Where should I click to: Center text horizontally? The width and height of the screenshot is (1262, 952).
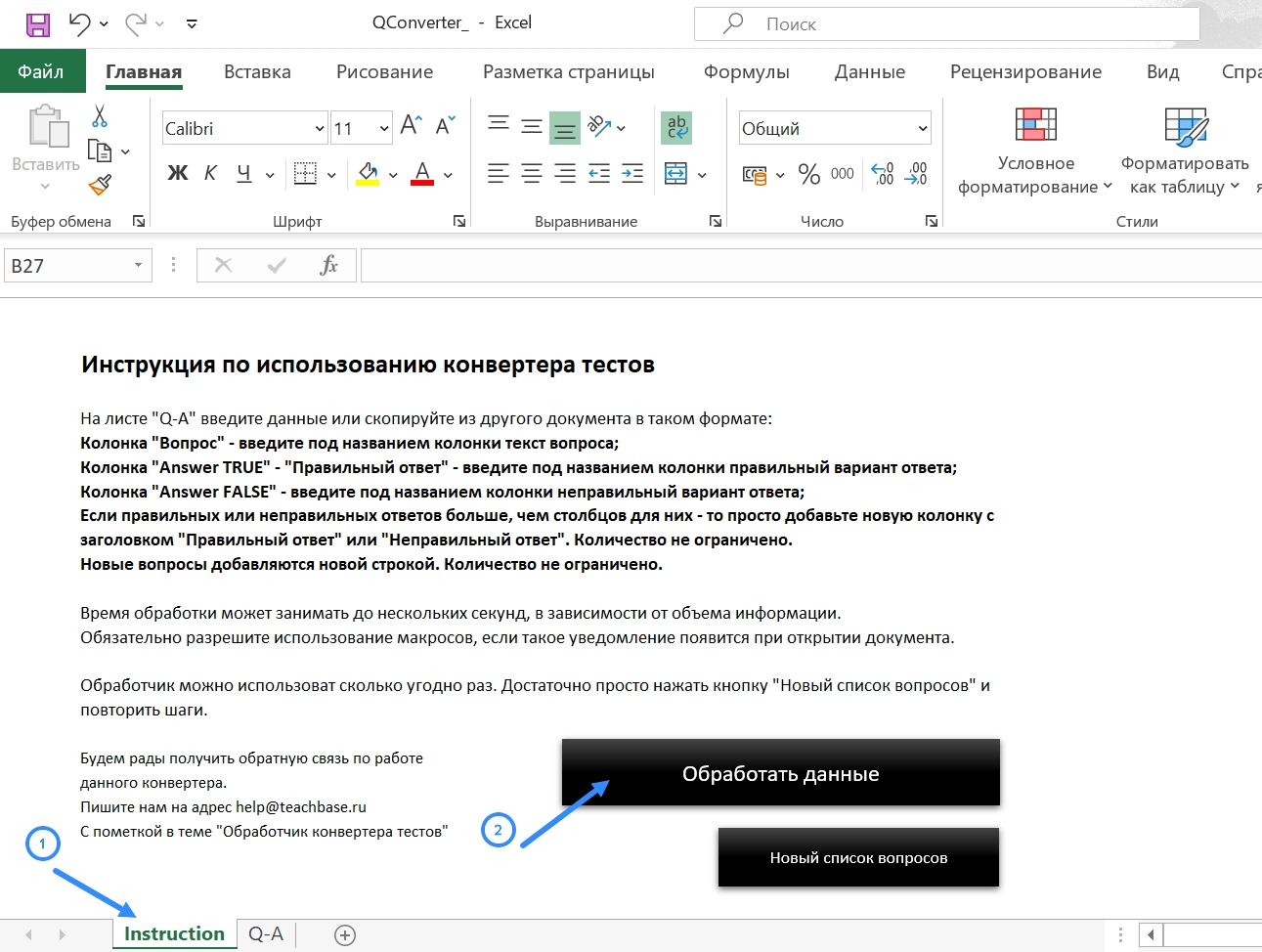click(x=532, y=174)
